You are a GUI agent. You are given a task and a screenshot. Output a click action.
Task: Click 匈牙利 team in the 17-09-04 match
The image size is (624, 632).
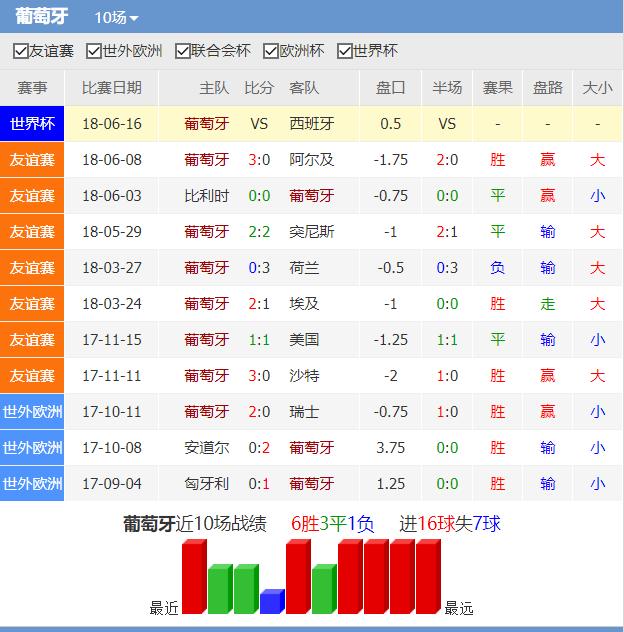click(207, 484)
